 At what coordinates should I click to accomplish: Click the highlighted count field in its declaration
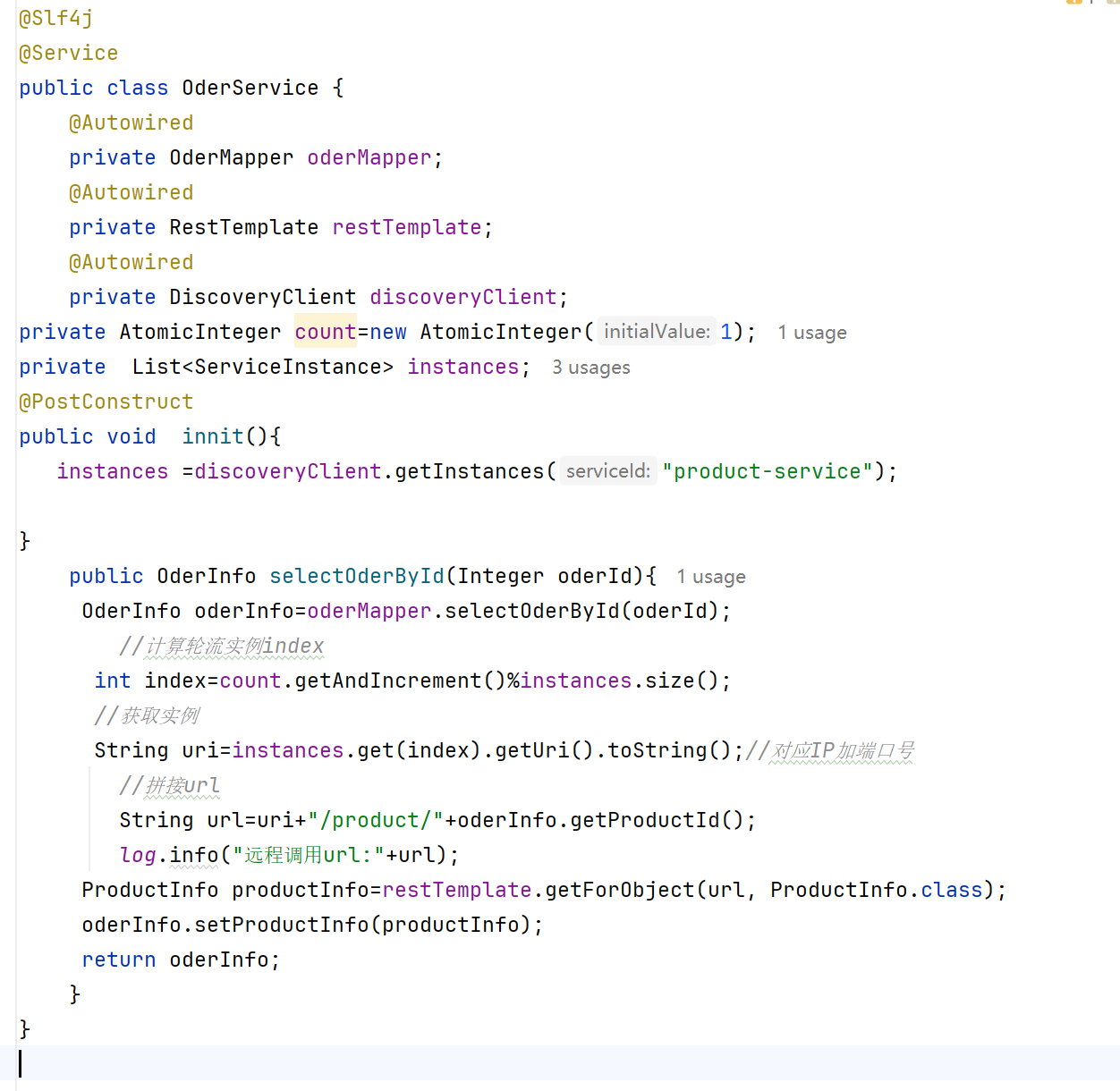tap(326, 332)
